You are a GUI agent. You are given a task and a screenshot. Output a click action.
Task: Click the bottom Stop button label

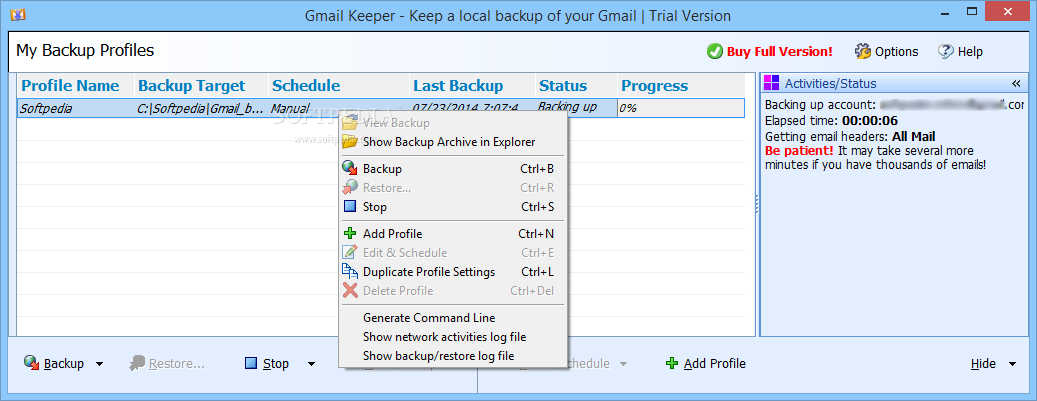click(276, 363)
